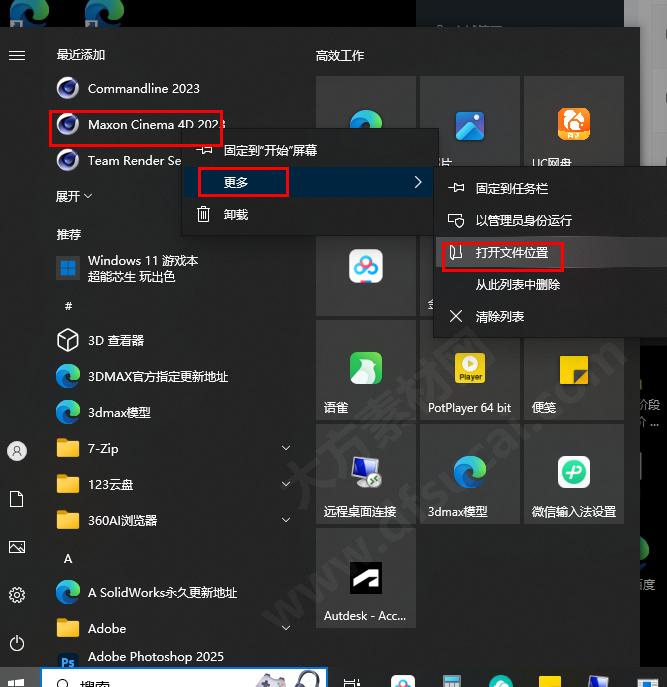
Task: Choose 固定到任务栏 in submenu
Action: click(551, 188)
